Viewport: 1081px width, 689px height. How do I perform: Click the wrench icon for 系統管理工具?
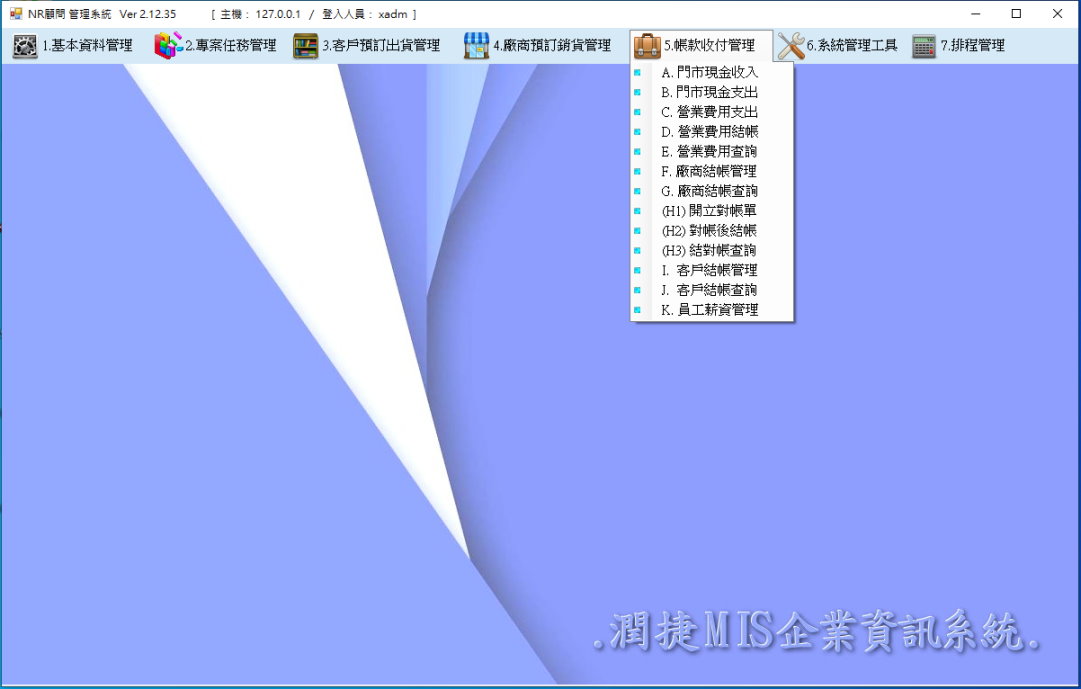coord(790,46)
